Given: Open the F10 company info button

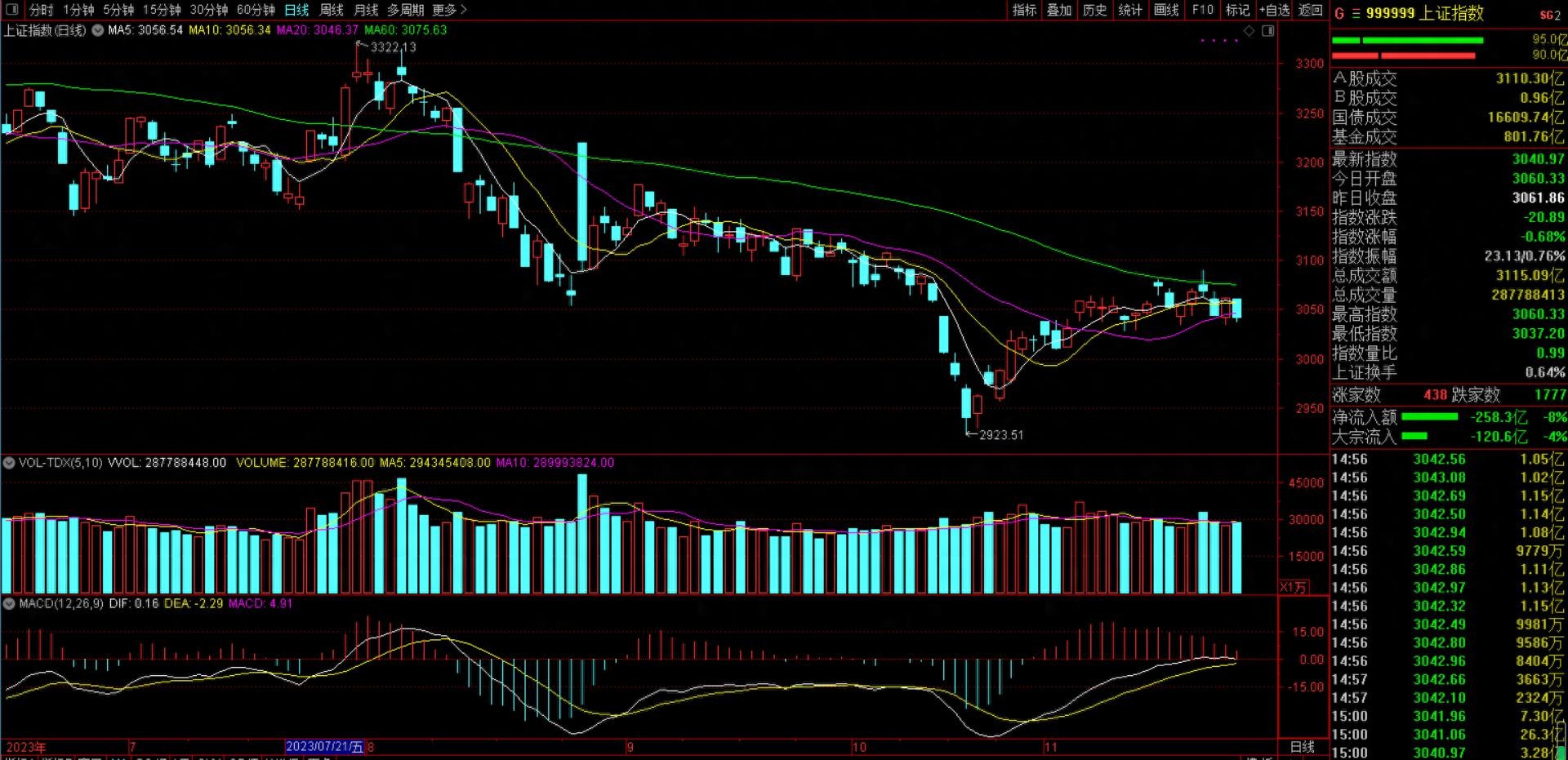Looking at the screenshot, I should pos(1202,10).
